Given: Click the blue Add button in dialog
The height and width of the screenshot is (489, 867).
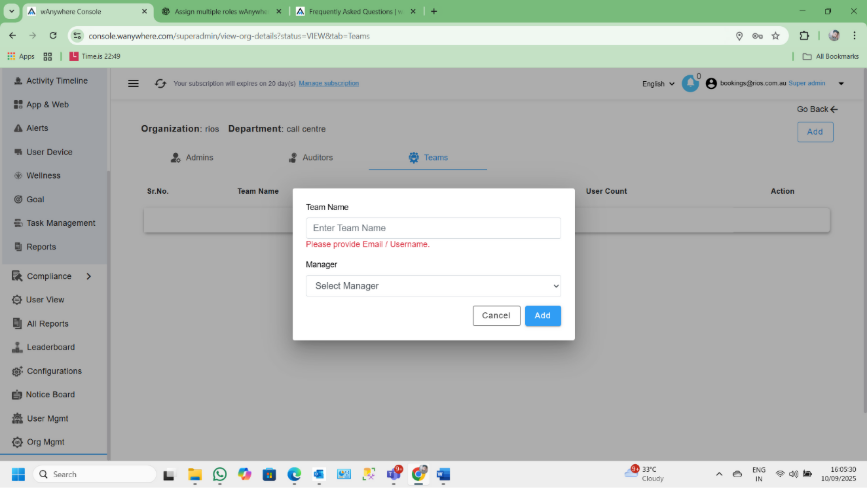Looking at the screenshot, I should coord(542,316).
